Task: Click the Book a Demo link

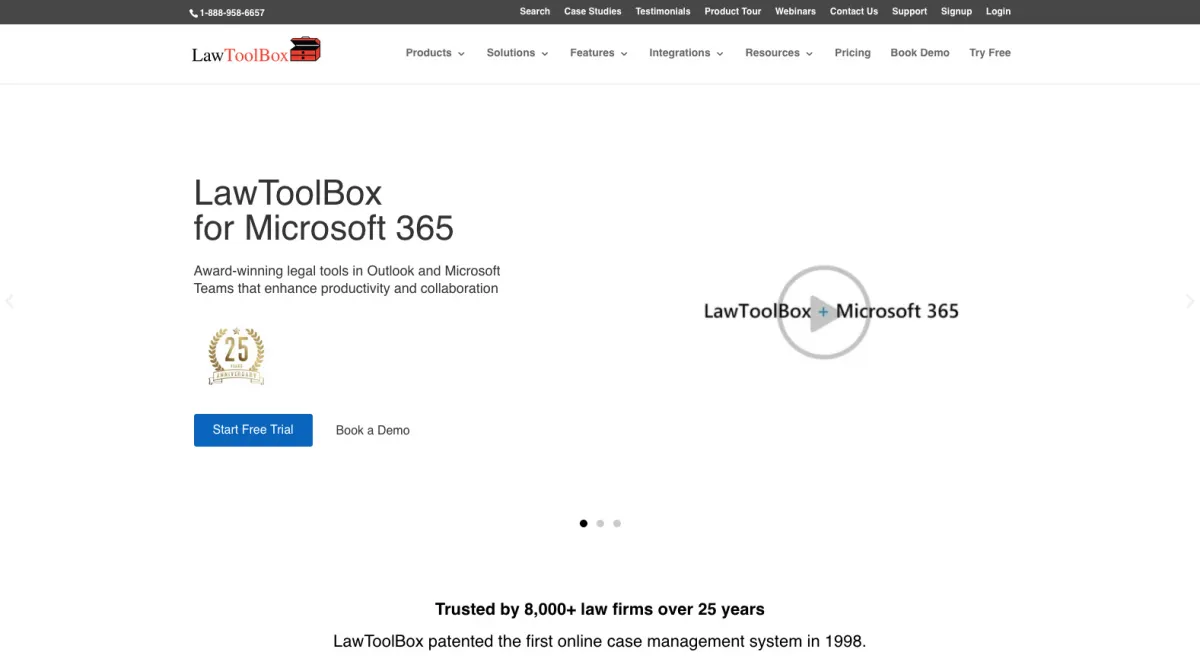Action: click(x=372, y=430)
